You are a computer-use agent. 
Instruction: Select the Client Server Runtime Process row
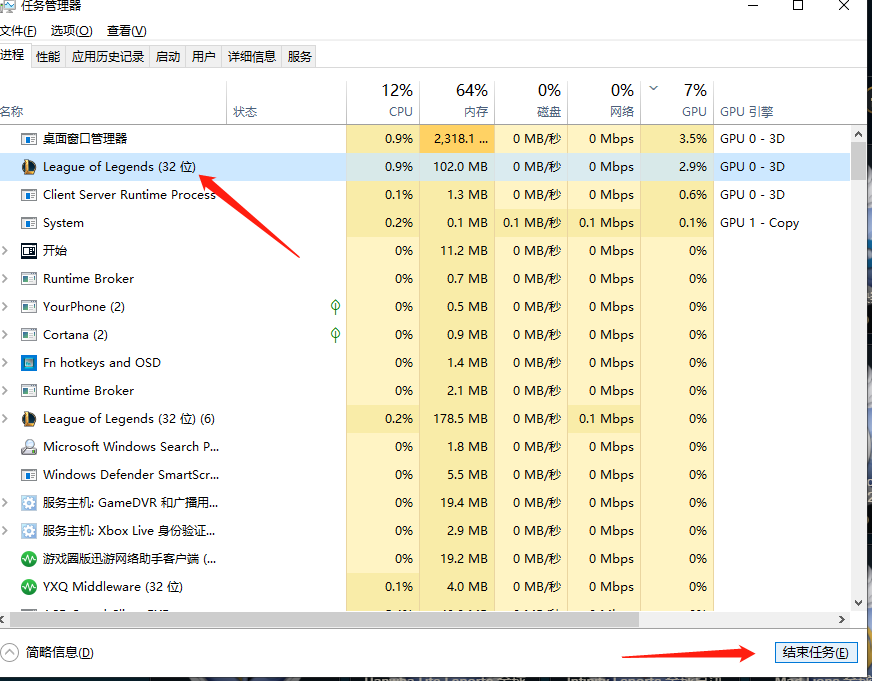click(x=425, y=195)
